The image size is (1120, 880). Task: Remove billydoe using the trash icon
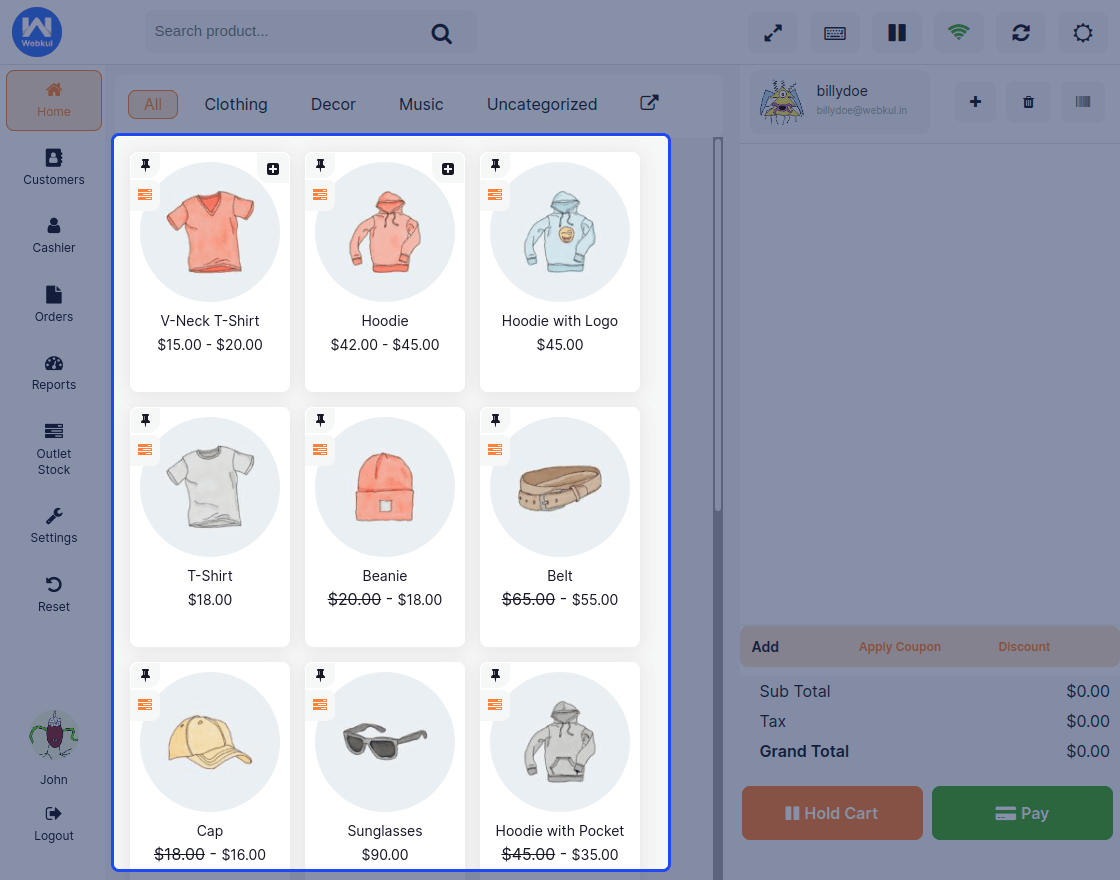pos(1028,101)
